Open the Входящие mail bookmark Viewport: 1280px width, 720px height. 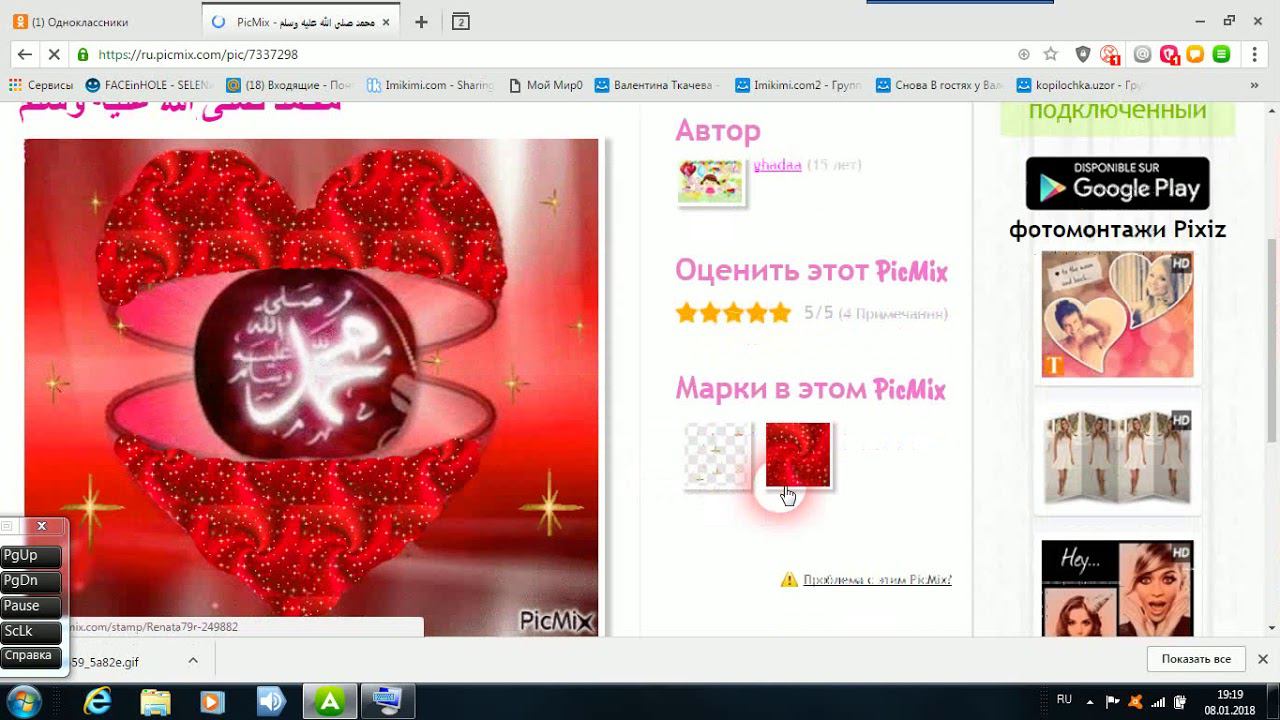[x=290, y=85]
